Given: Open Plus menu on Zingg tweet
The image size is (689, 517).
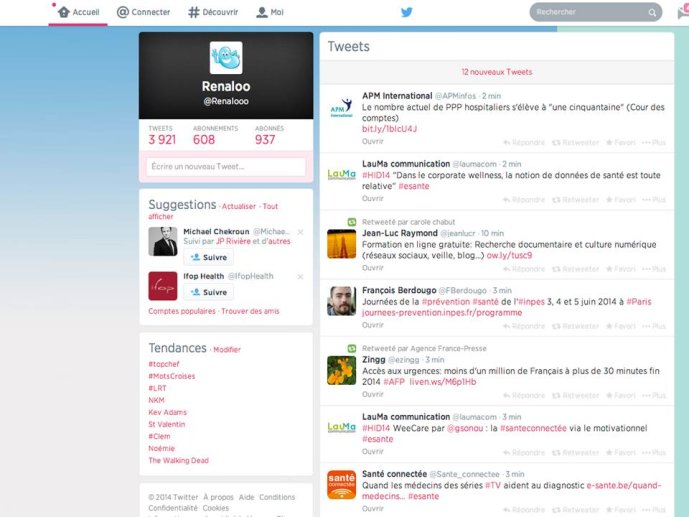Looking at the screenshot, I should 654,395.
